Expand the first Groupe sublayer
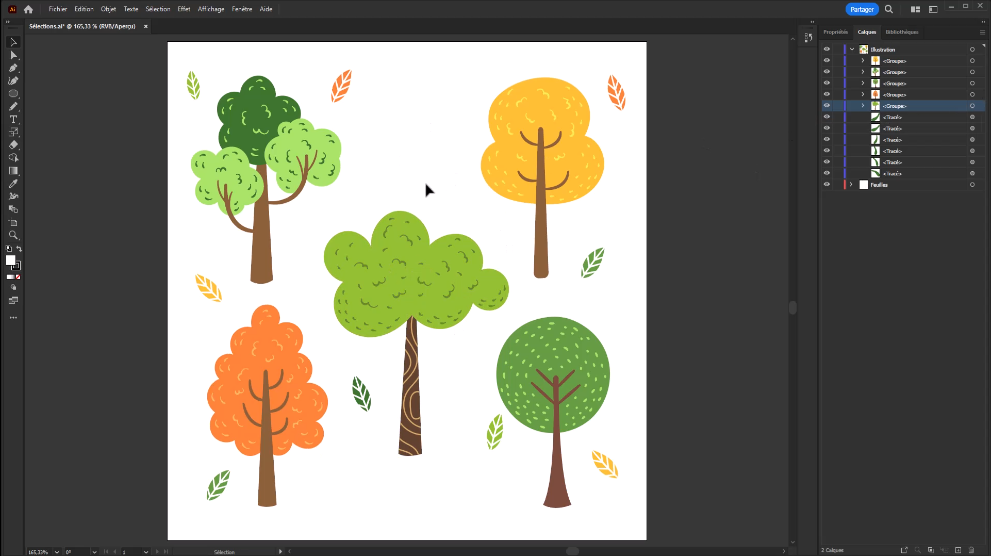 click(862, 61)
